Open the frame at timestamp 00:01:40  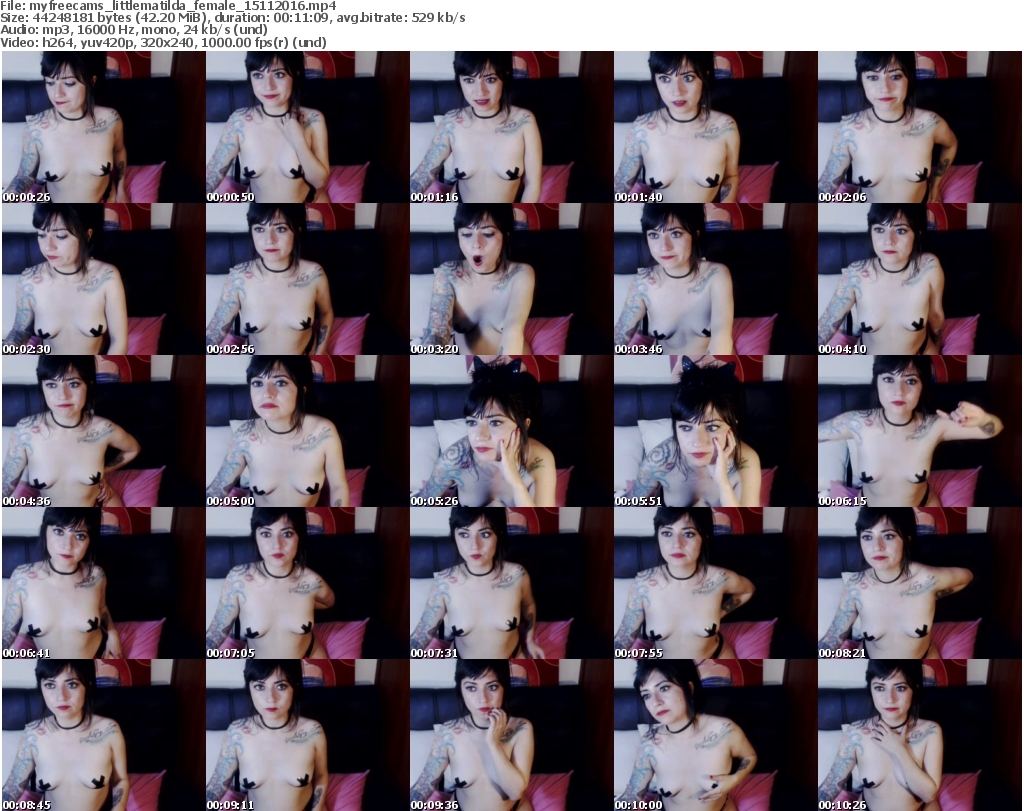point(715,127)
